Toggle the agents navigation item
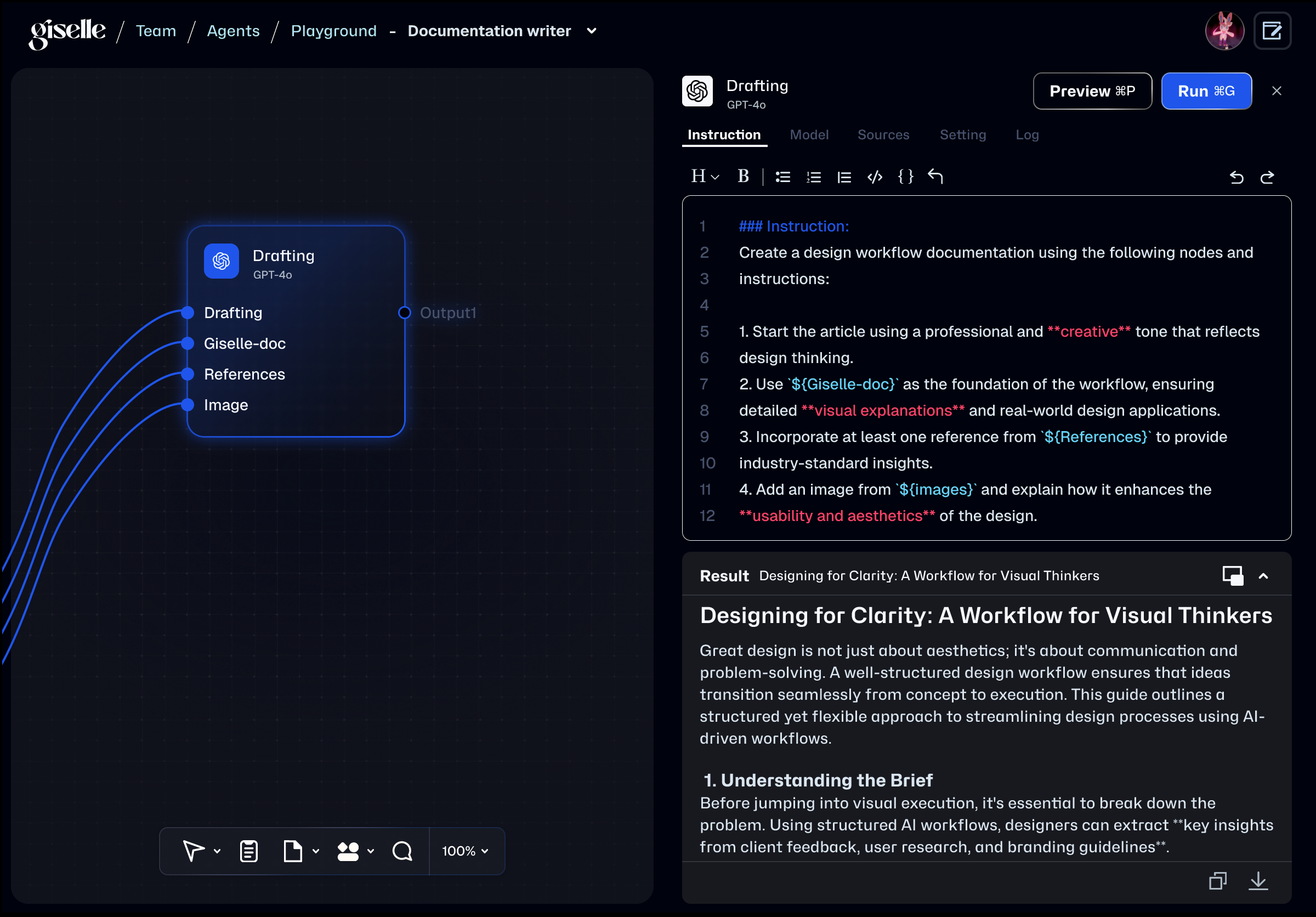 (234, 31)
